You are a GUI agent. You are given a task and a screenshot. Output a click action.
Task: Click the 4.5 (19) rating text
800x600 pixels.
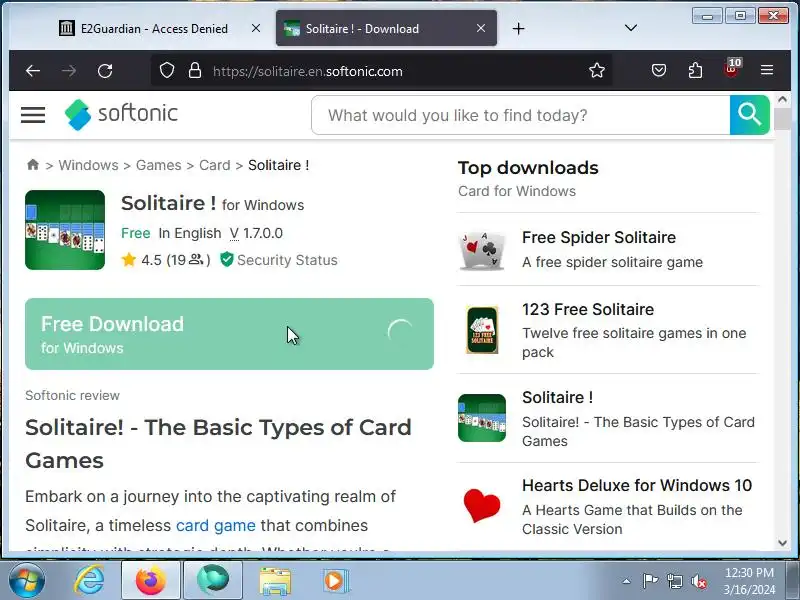(x=176, y=260)
